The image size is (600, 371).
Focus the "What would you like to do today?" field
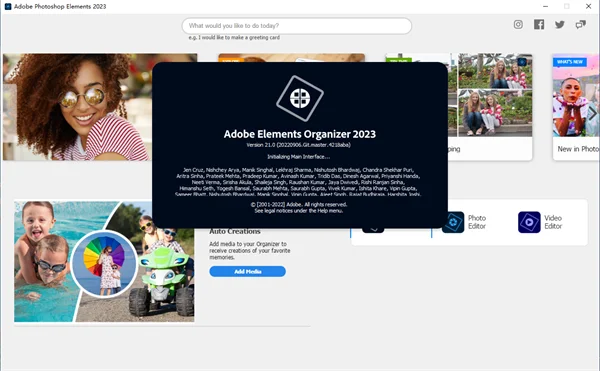pos(297,26)
